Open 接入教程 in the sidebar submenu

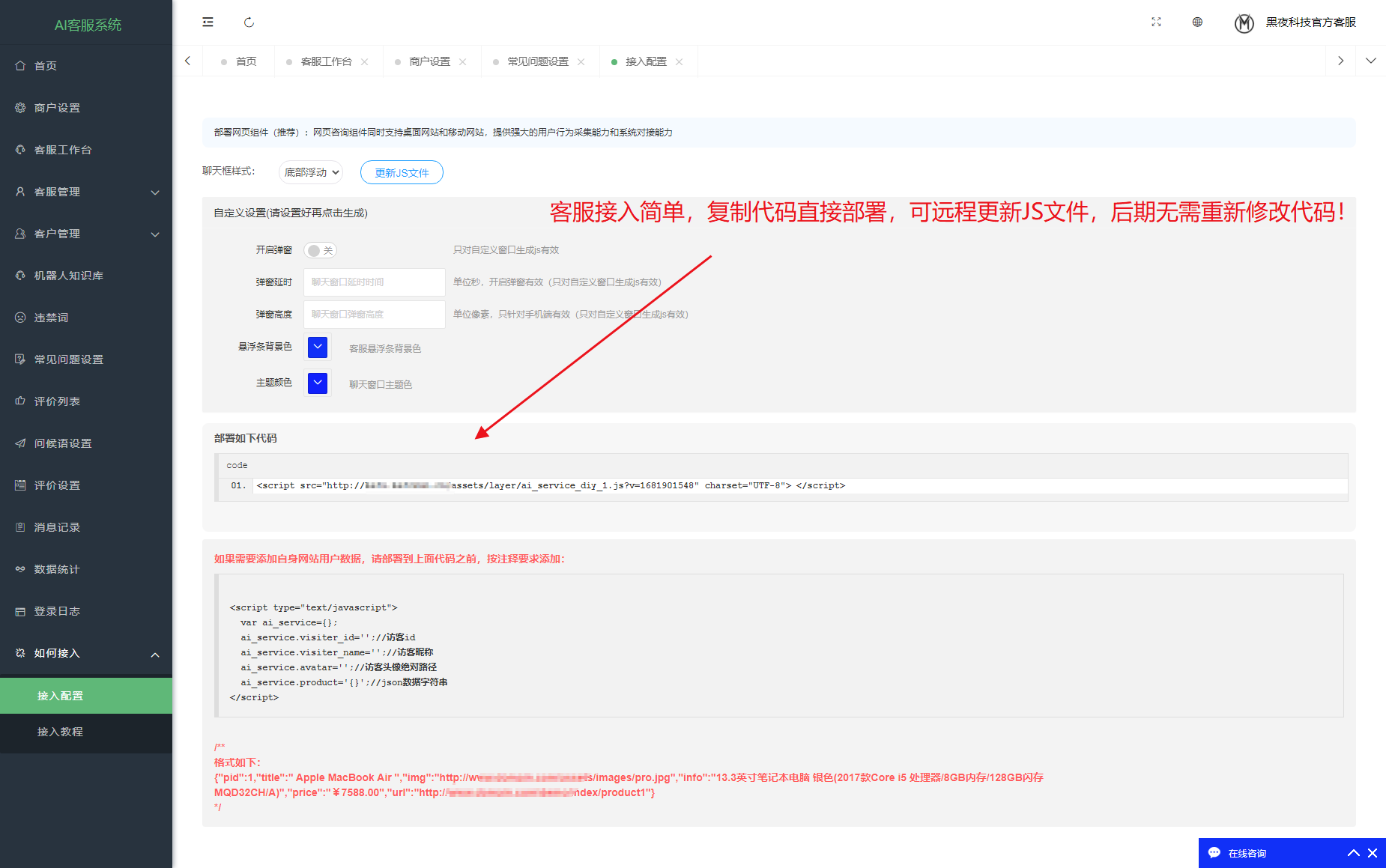(86, 732)
